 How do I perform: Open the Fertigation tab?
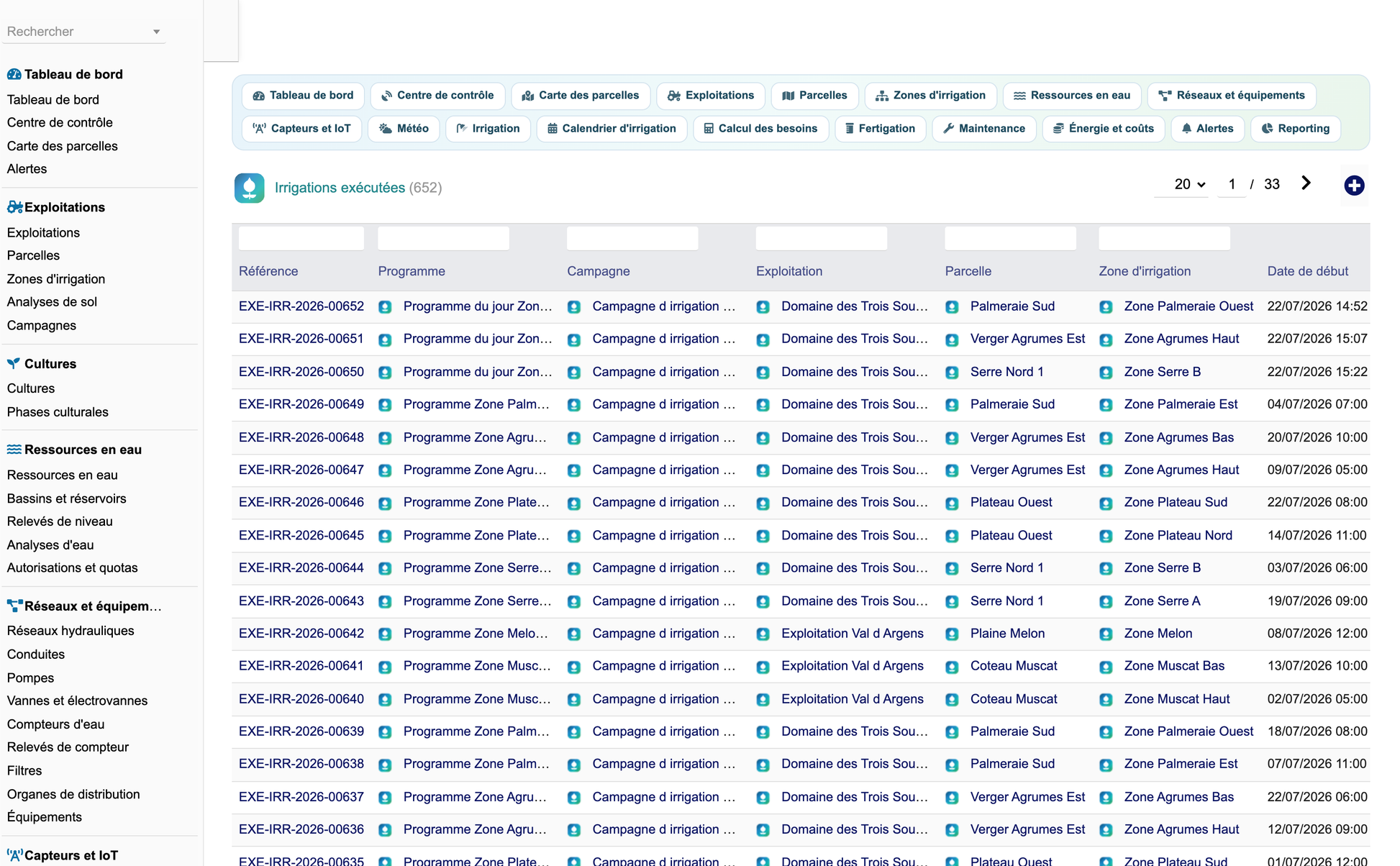click(880, 129)
